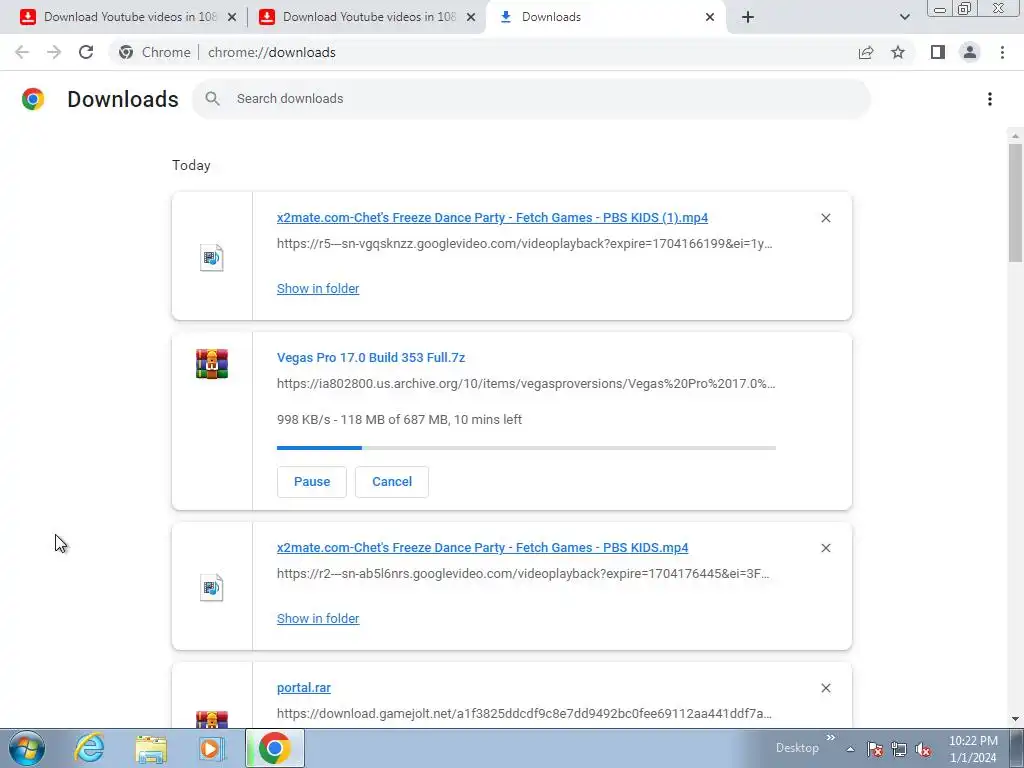Open Windows Explorer from the taskbar
This screenshot has height=768, width=1024.
tap(151, 748)
